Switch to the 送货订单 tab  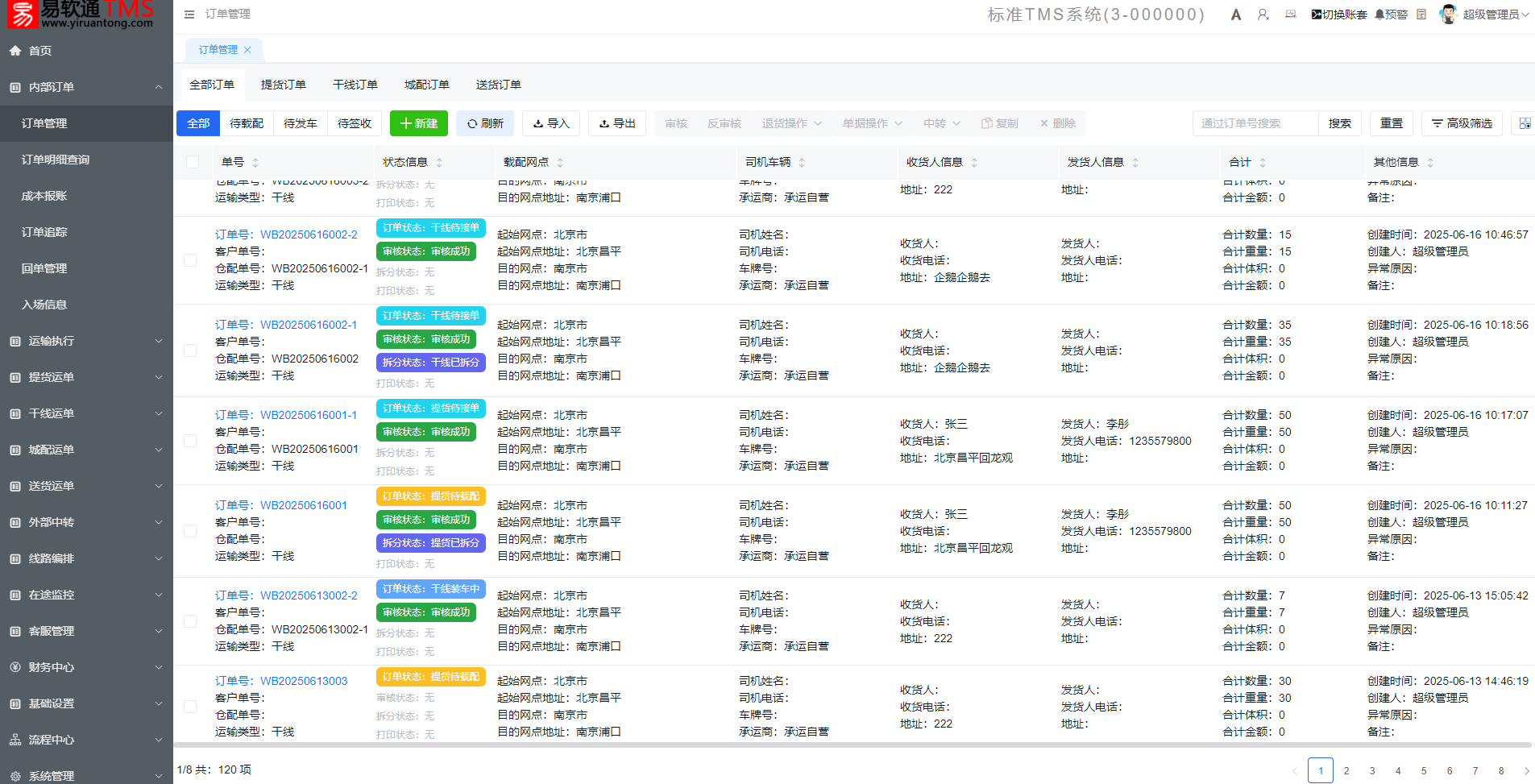tap(498, 85)
